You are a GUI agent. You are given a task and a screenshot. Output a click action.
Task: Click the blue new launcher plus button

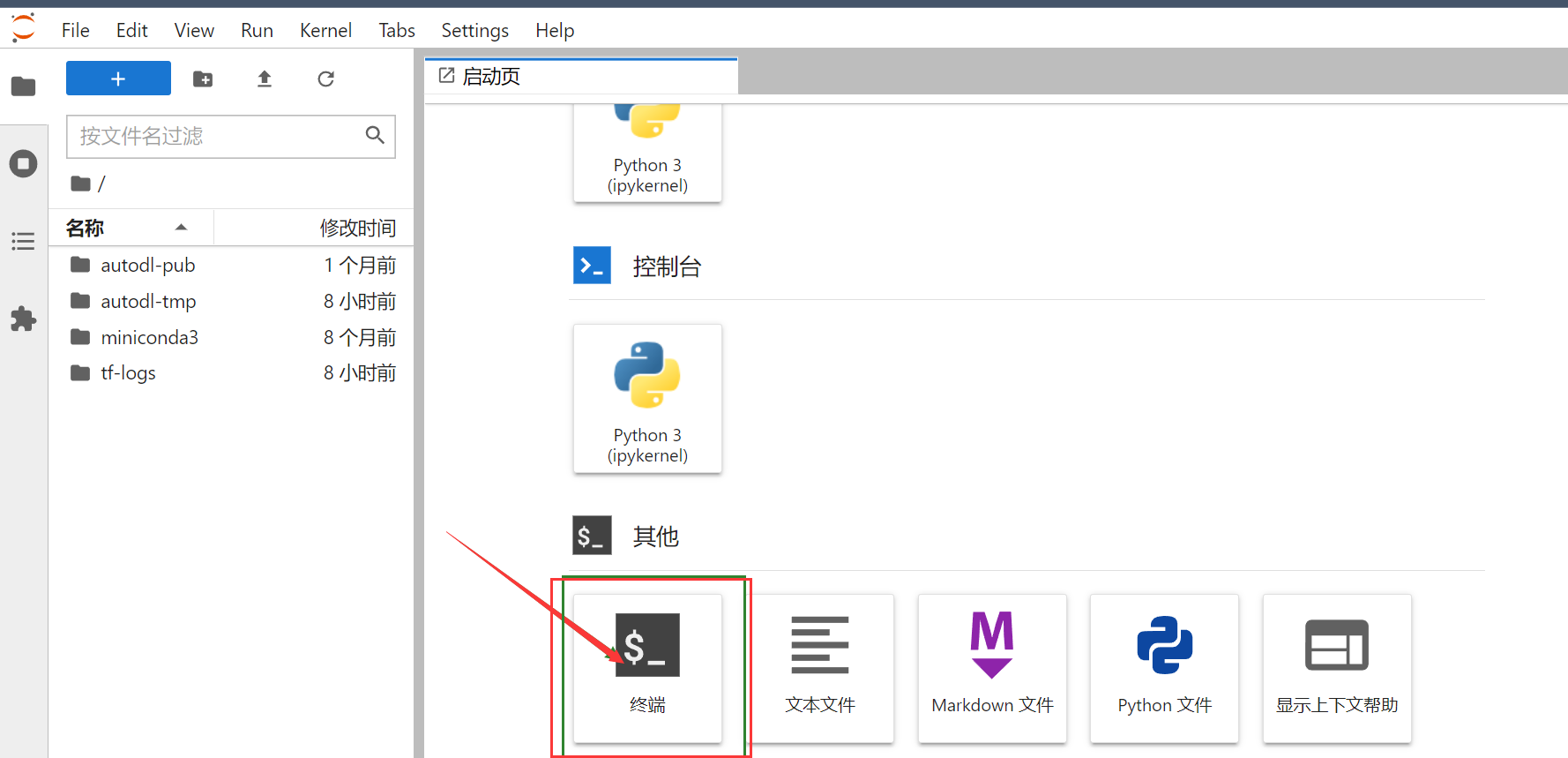(x=118, y=79)
